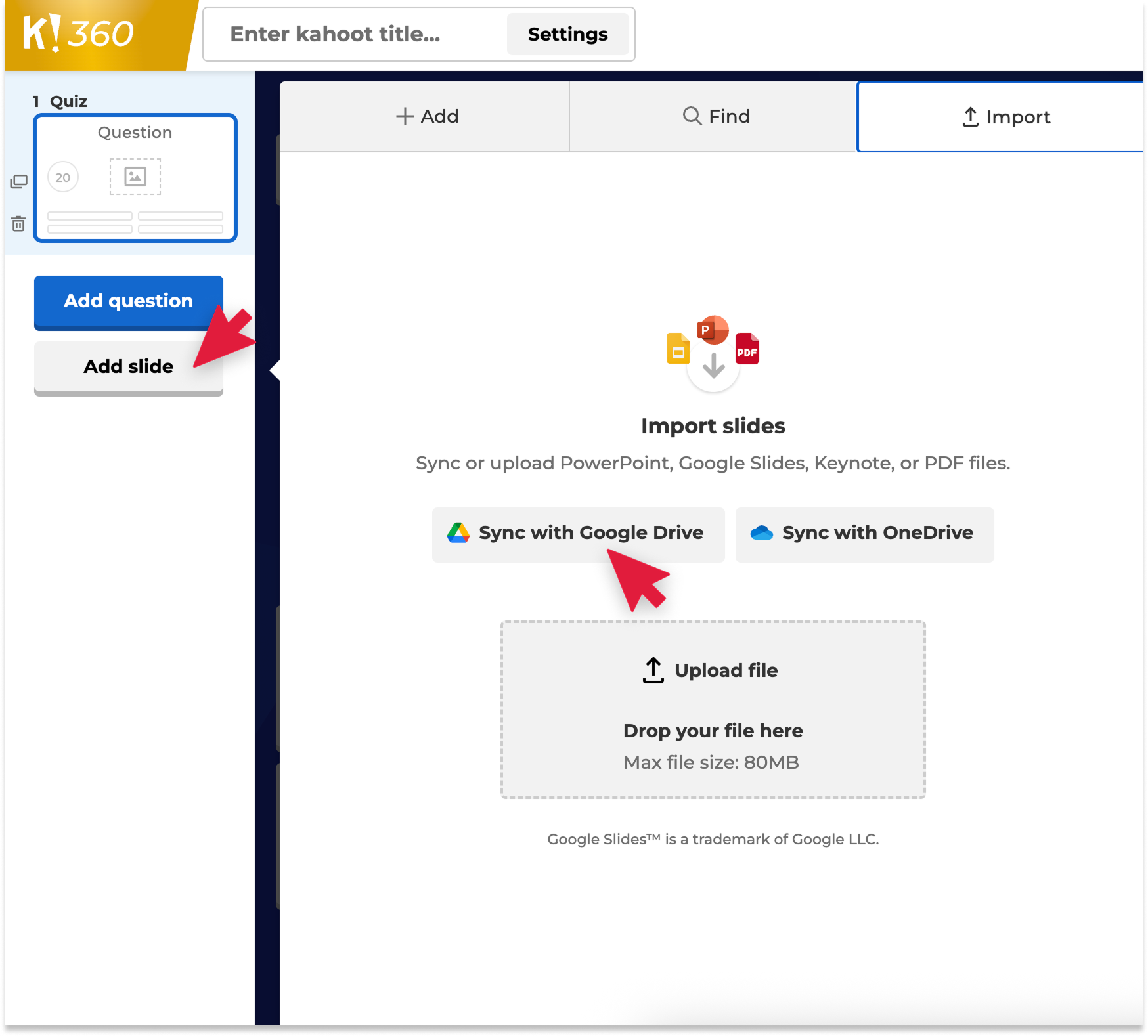This screenshot has width=1148, height=1036.
Task: Click the Import slides heading
Action: pos(713,426)
